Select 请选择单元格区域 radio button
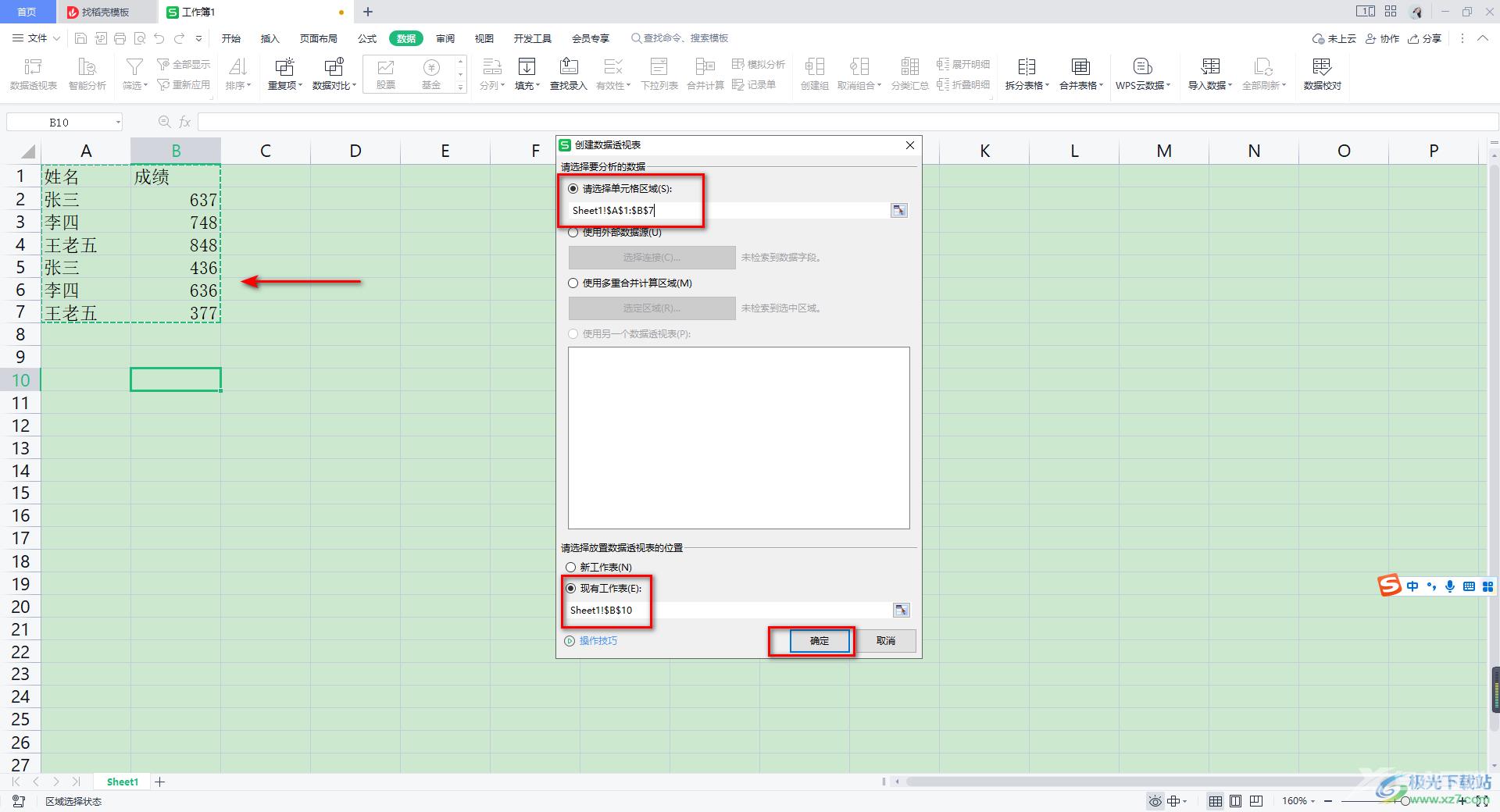 point(573,188)
